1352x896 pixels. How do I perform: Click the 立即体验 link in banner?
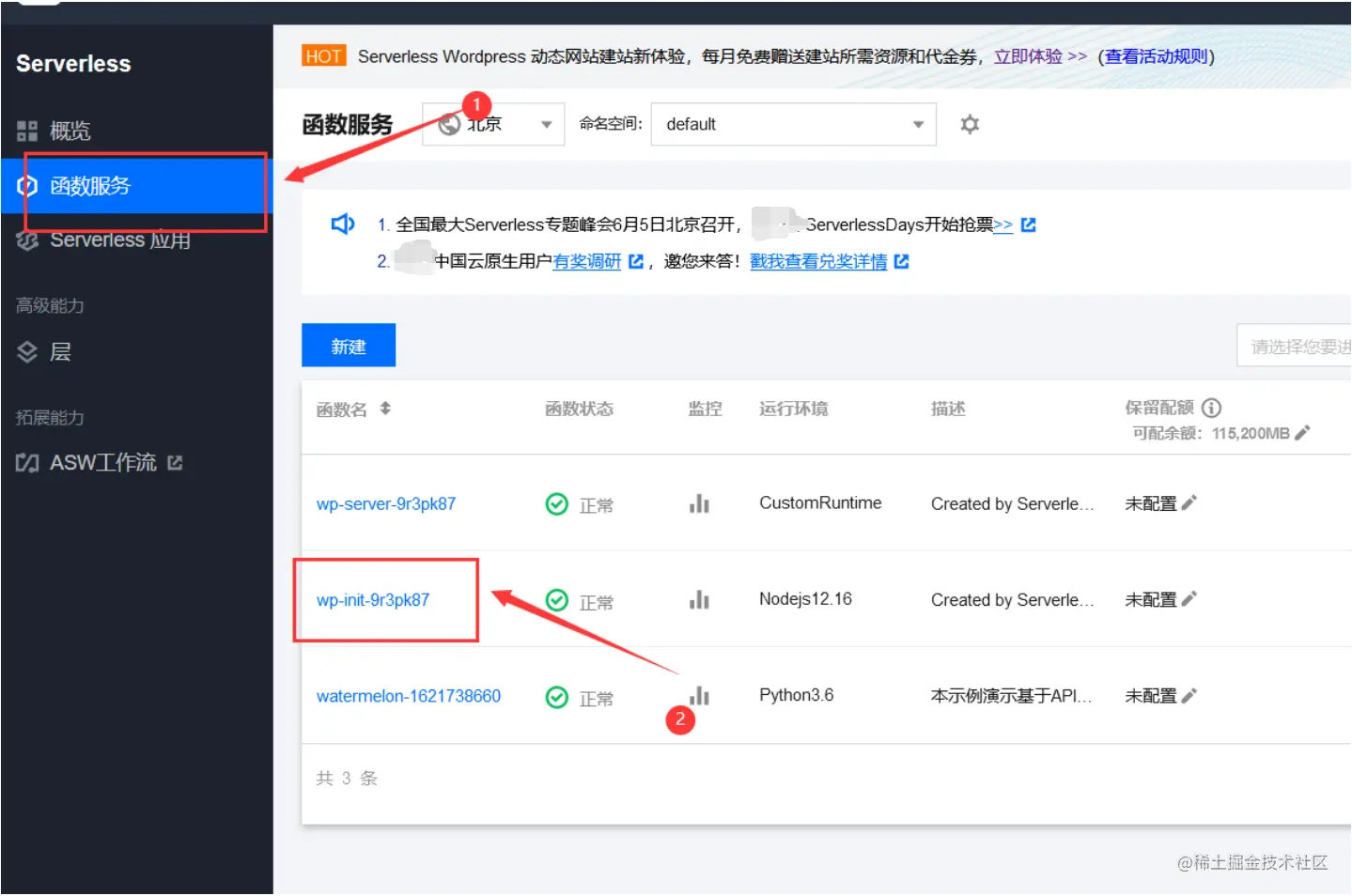point(1040,56)
